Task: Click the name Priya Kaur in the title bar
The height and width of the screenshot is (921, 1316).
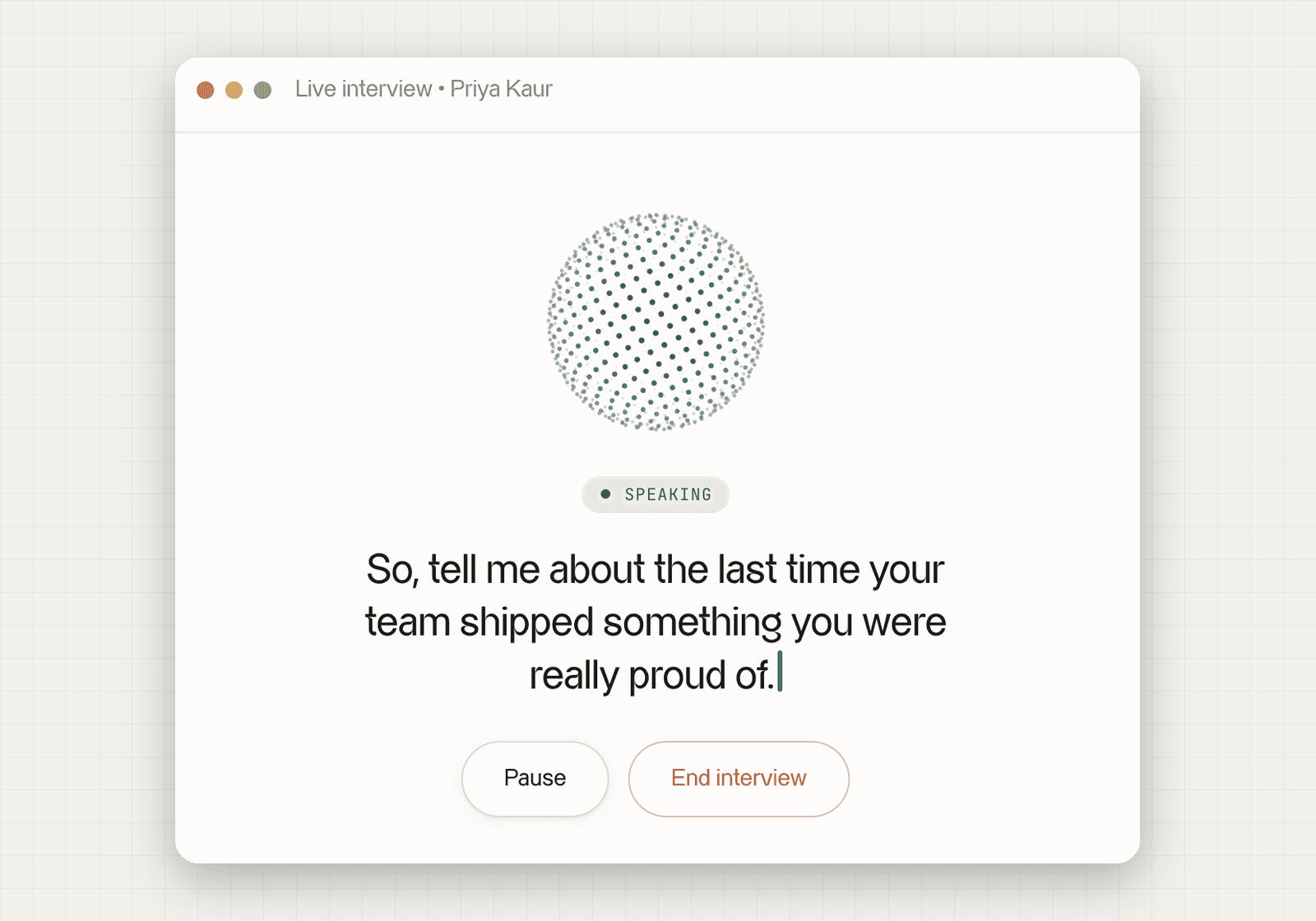Action: (501, 89)
